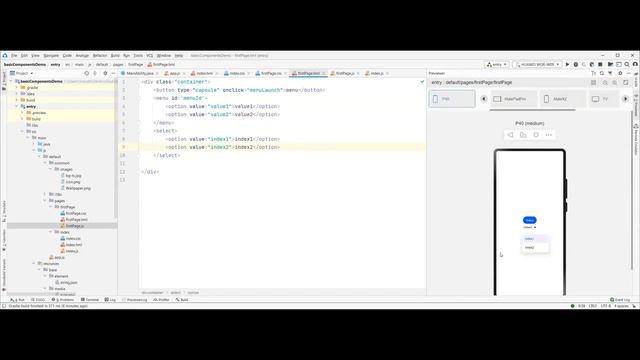Screen dimensions: 640x360
Task: Click the Project panel settings gear icon
Action: pos(105,73)
